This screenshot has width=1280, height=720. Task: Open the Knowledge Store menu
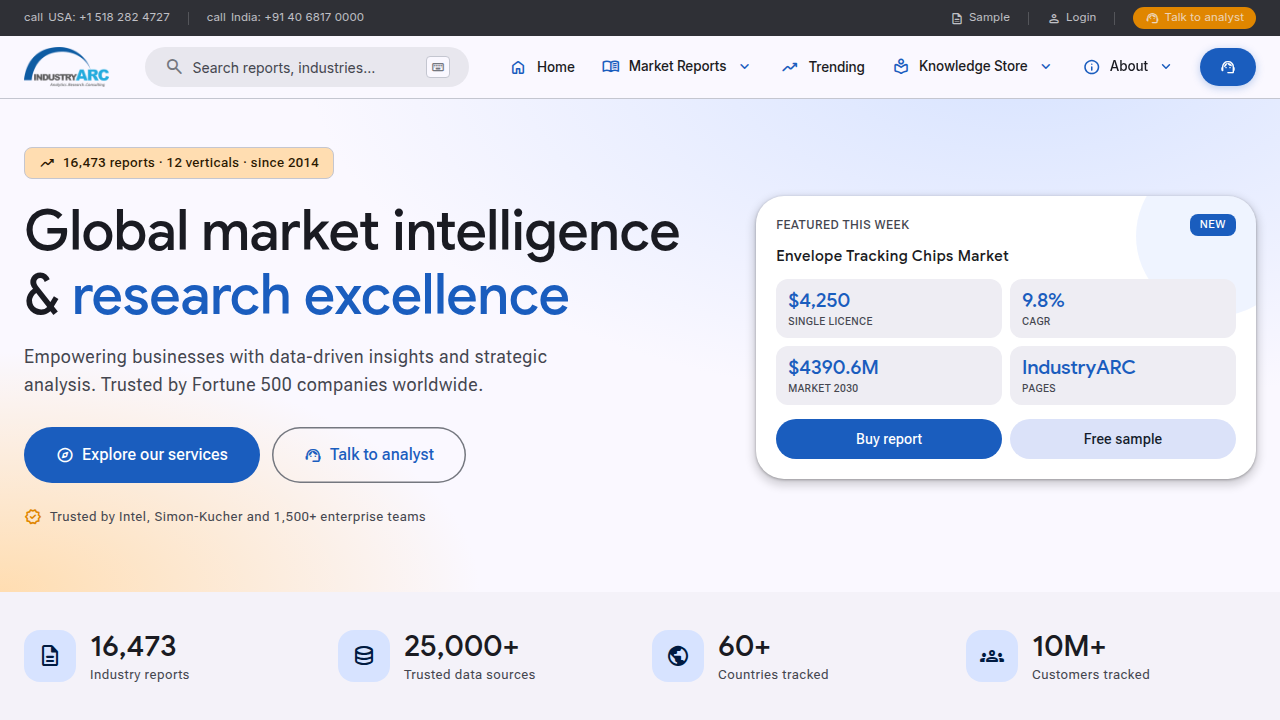pyautogui.click(x=972, y=67)
